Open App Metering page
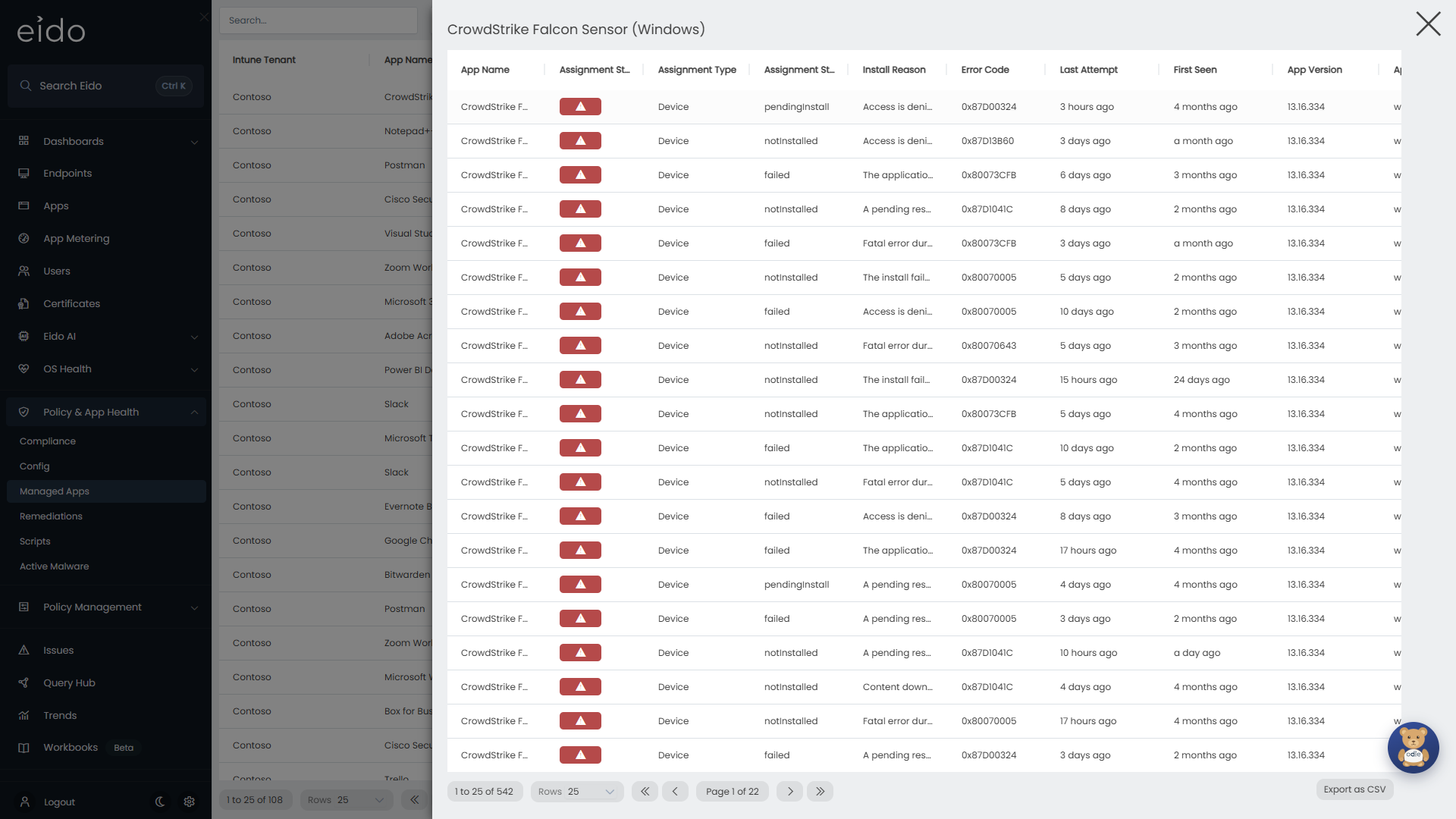The height and width of the screenshot is (819, 1456). [x=76, y=239]
